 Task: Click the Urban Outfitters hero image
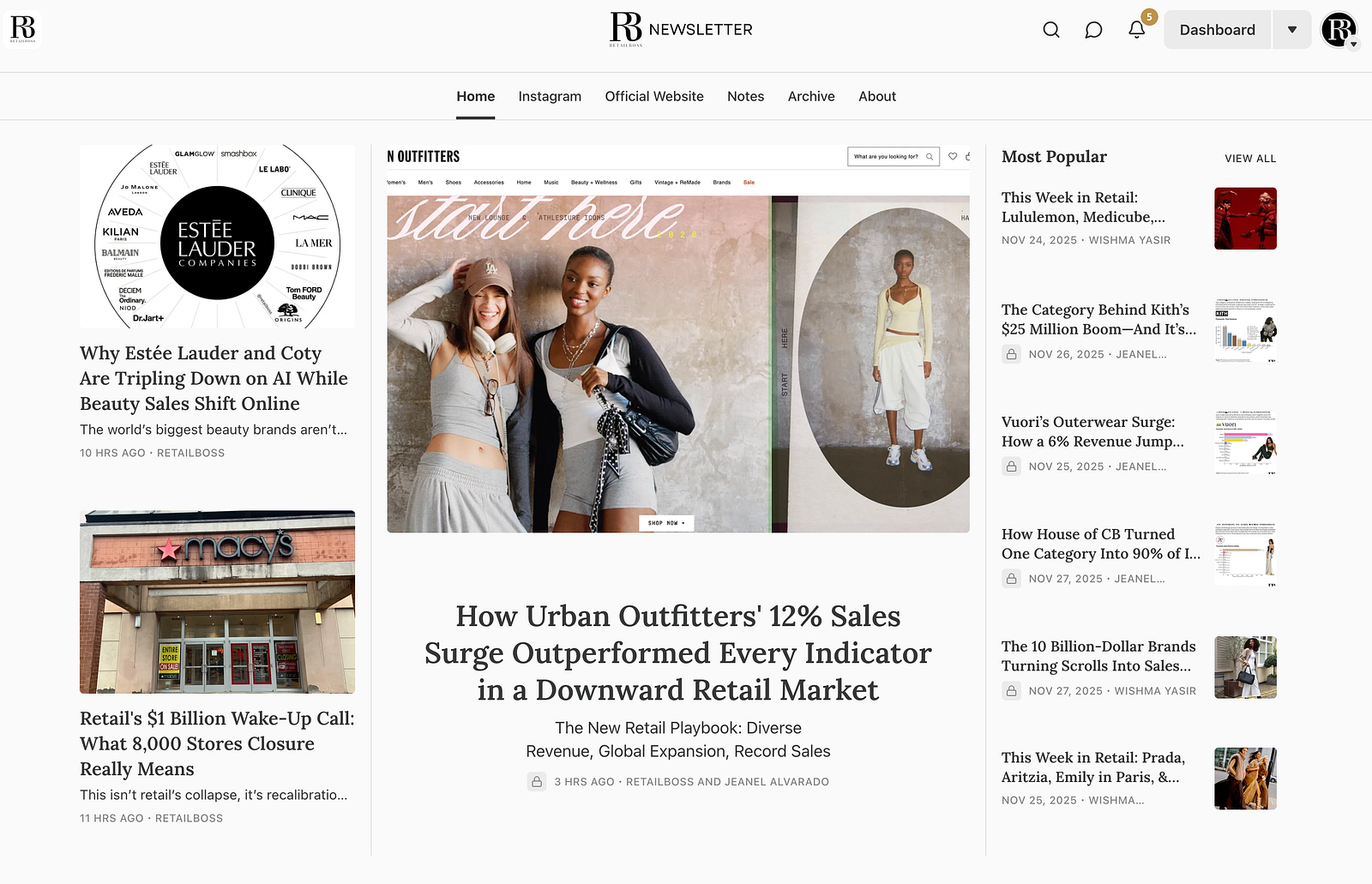pos(678,339)
